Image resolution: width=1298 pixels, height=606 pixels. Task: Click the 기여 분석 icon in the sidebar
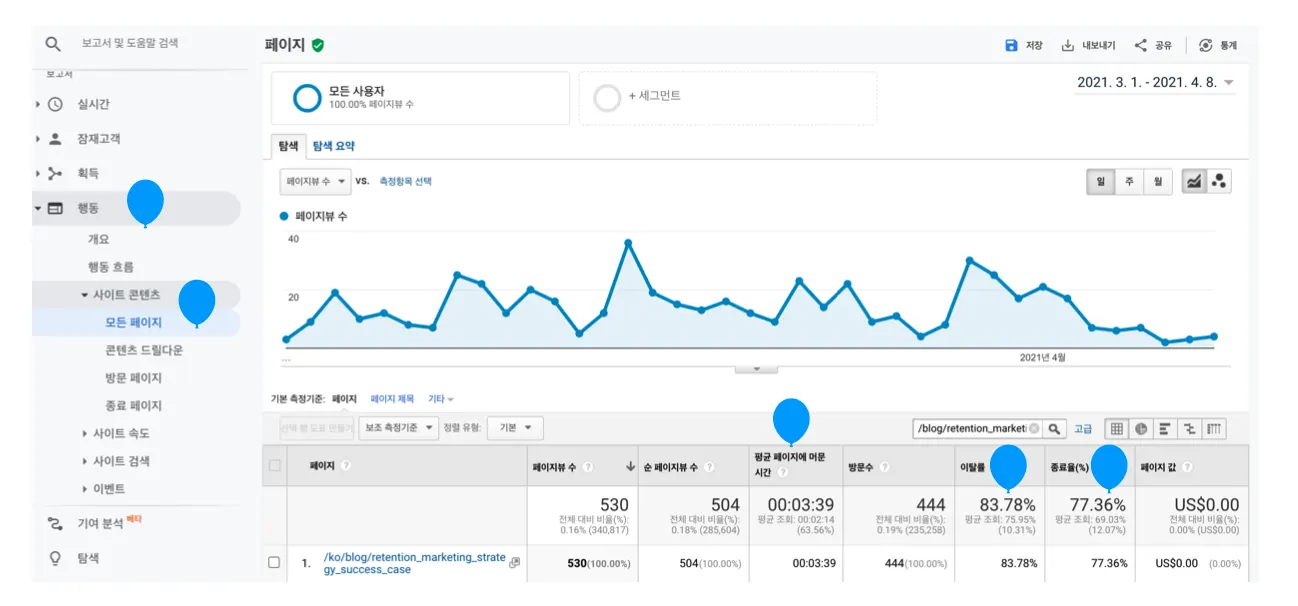(55, 524)
